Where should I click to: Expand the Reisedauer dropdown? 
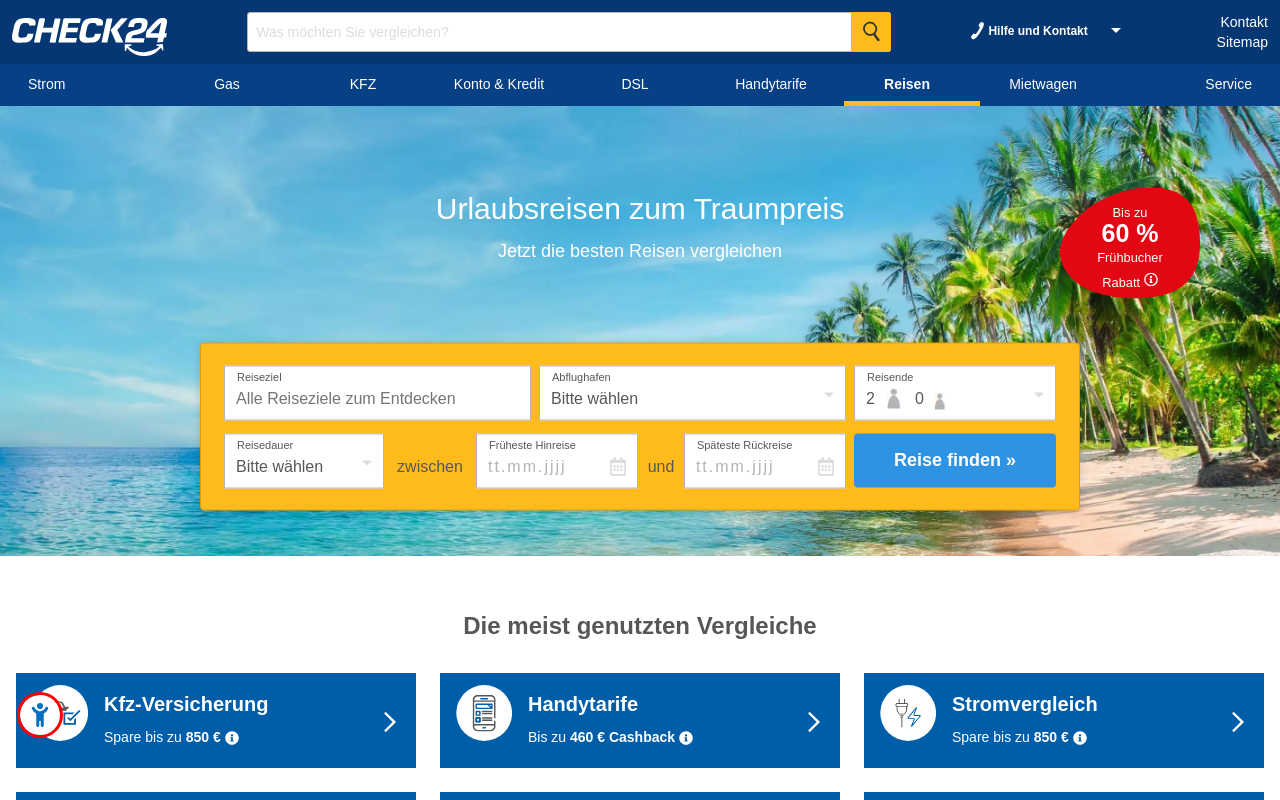[303, 464]
